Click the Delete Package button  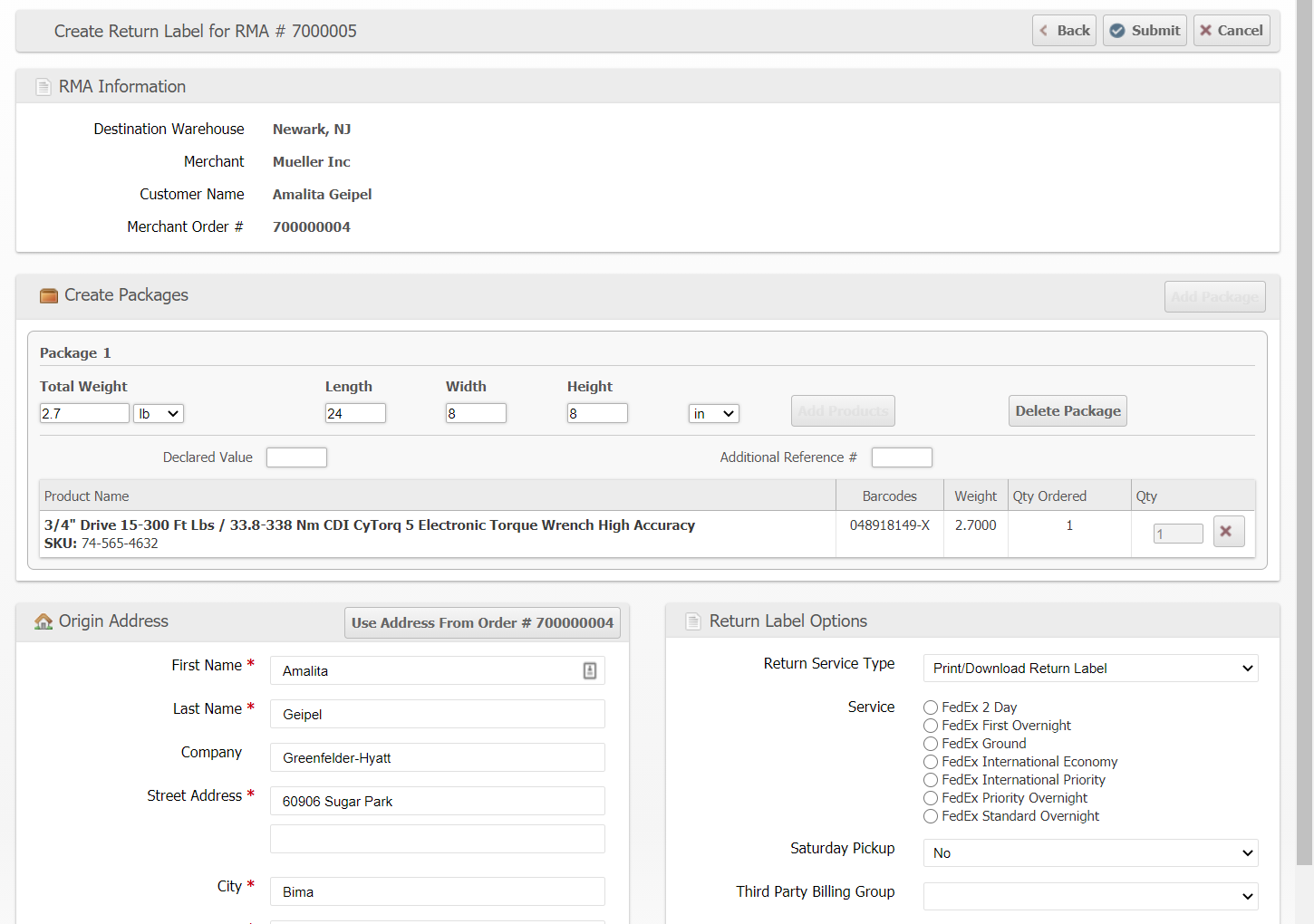(x=1068, y=411)
